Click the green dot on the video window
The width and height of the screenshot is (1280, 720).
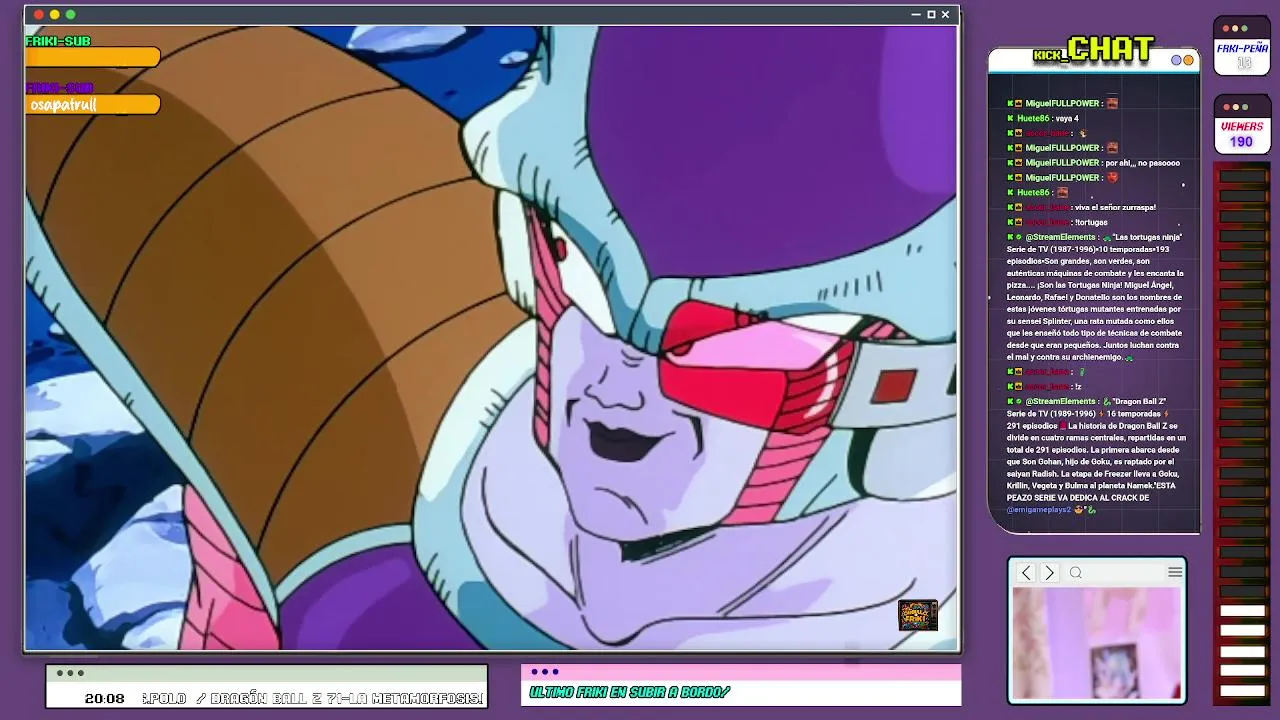[x=71, y=15]
